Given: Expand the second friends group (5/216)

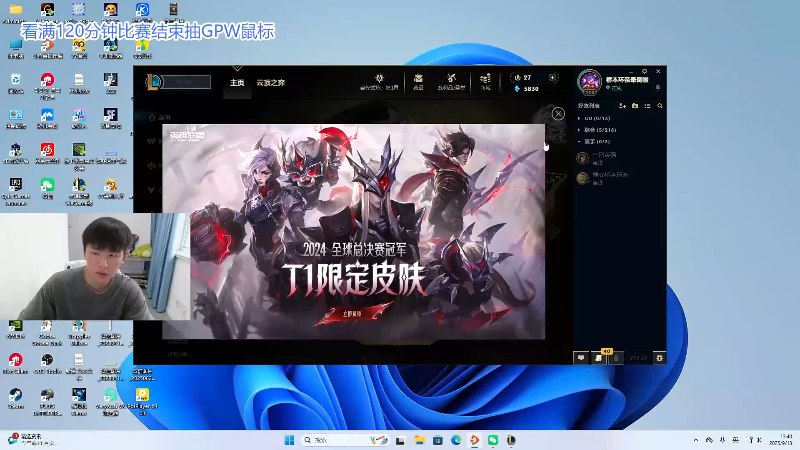Looking at the screenshot, I should 597,130.
